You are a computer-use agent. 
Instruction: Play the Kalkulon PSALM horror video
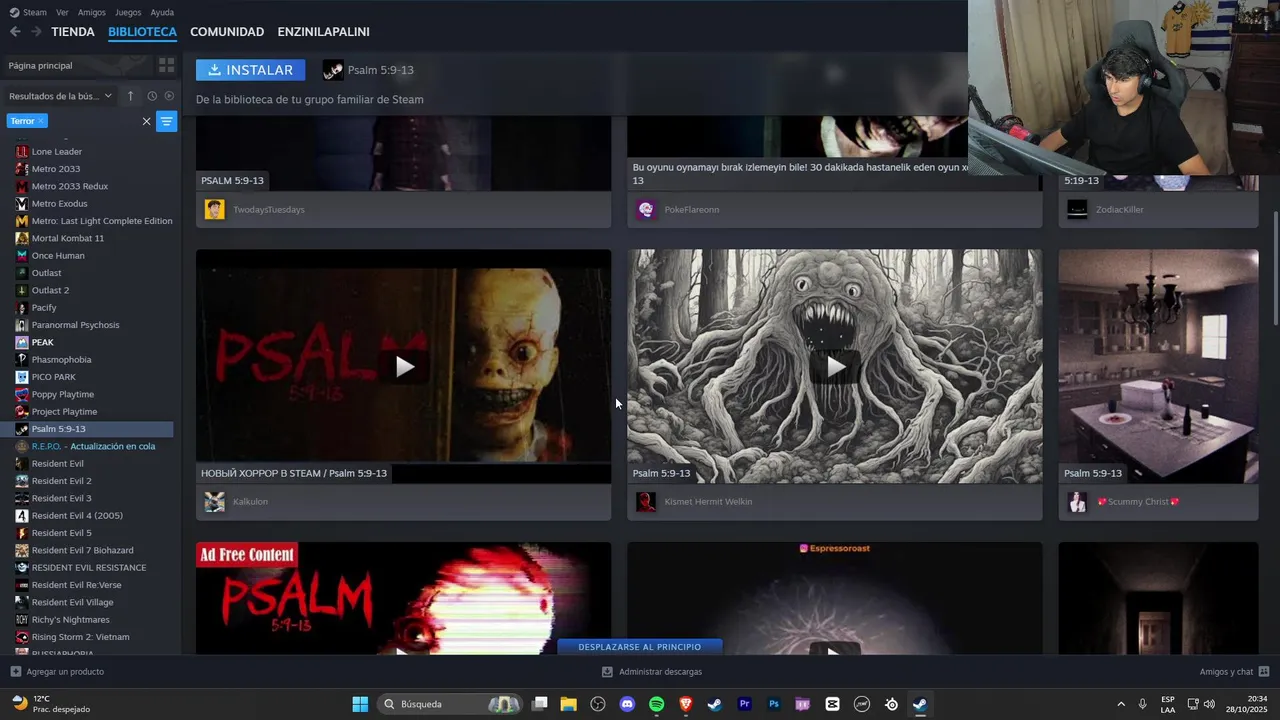click(x=404, y=367)
